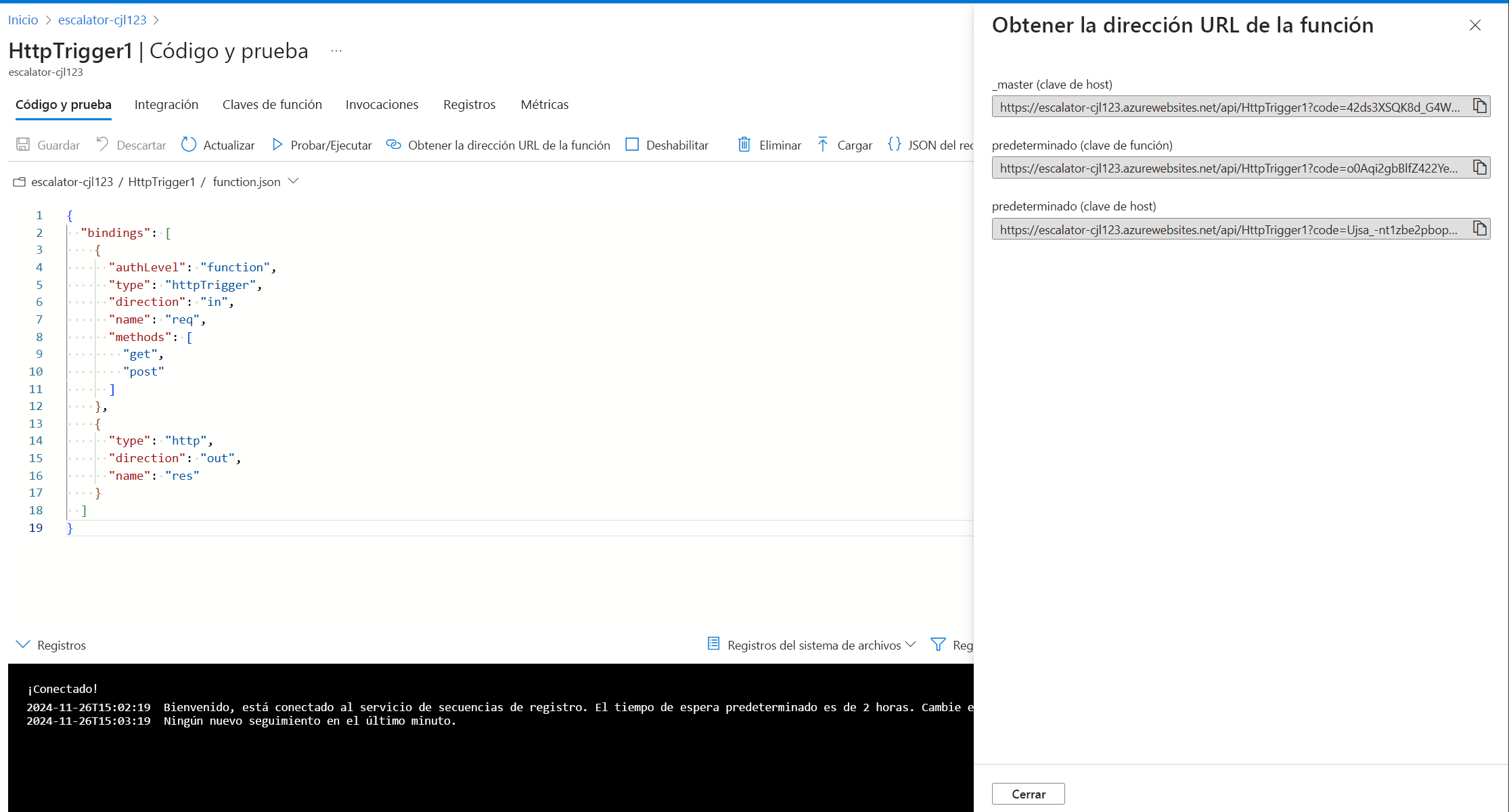
Task: Disable the function via the Deshabilitar checkbox
Action: pyautogui.click(x=632, y=144)
